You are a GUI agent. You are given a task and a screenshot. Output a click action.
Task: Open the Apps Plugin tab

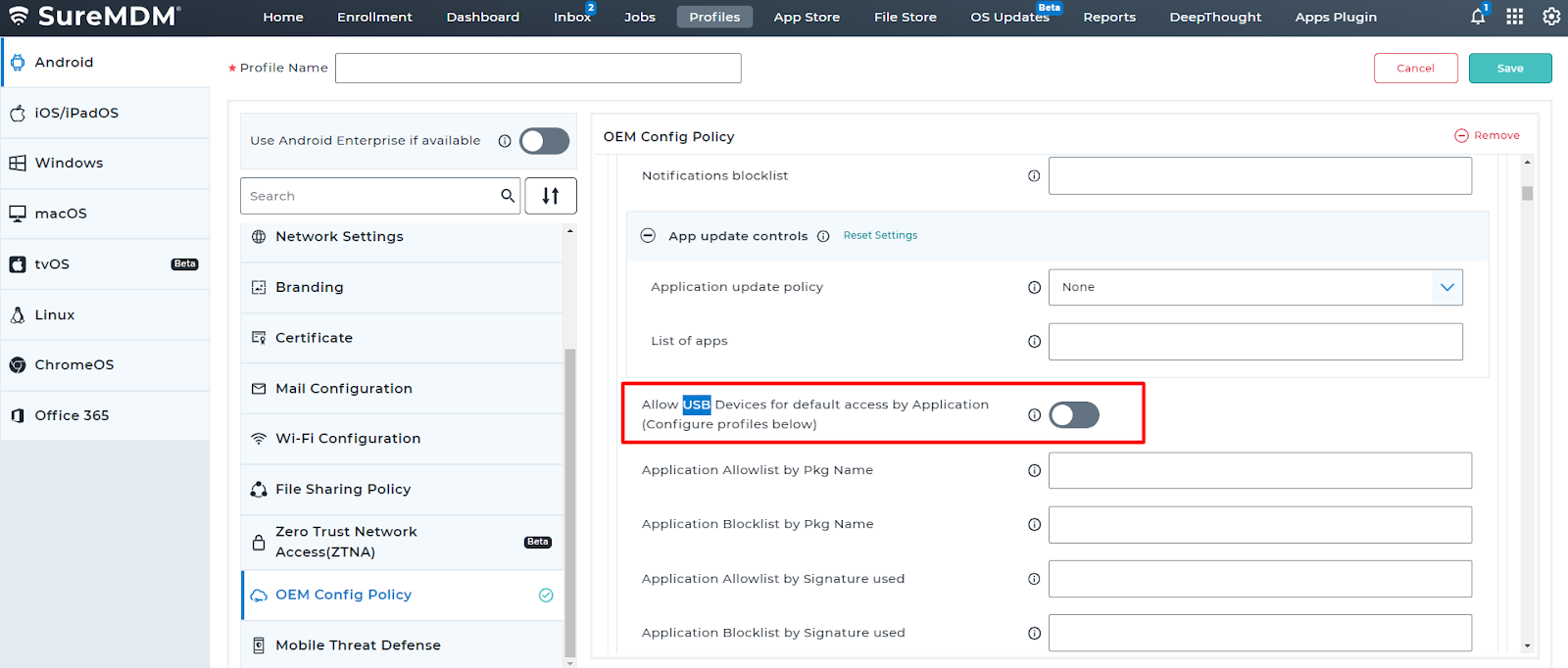tap(1336, 17)
